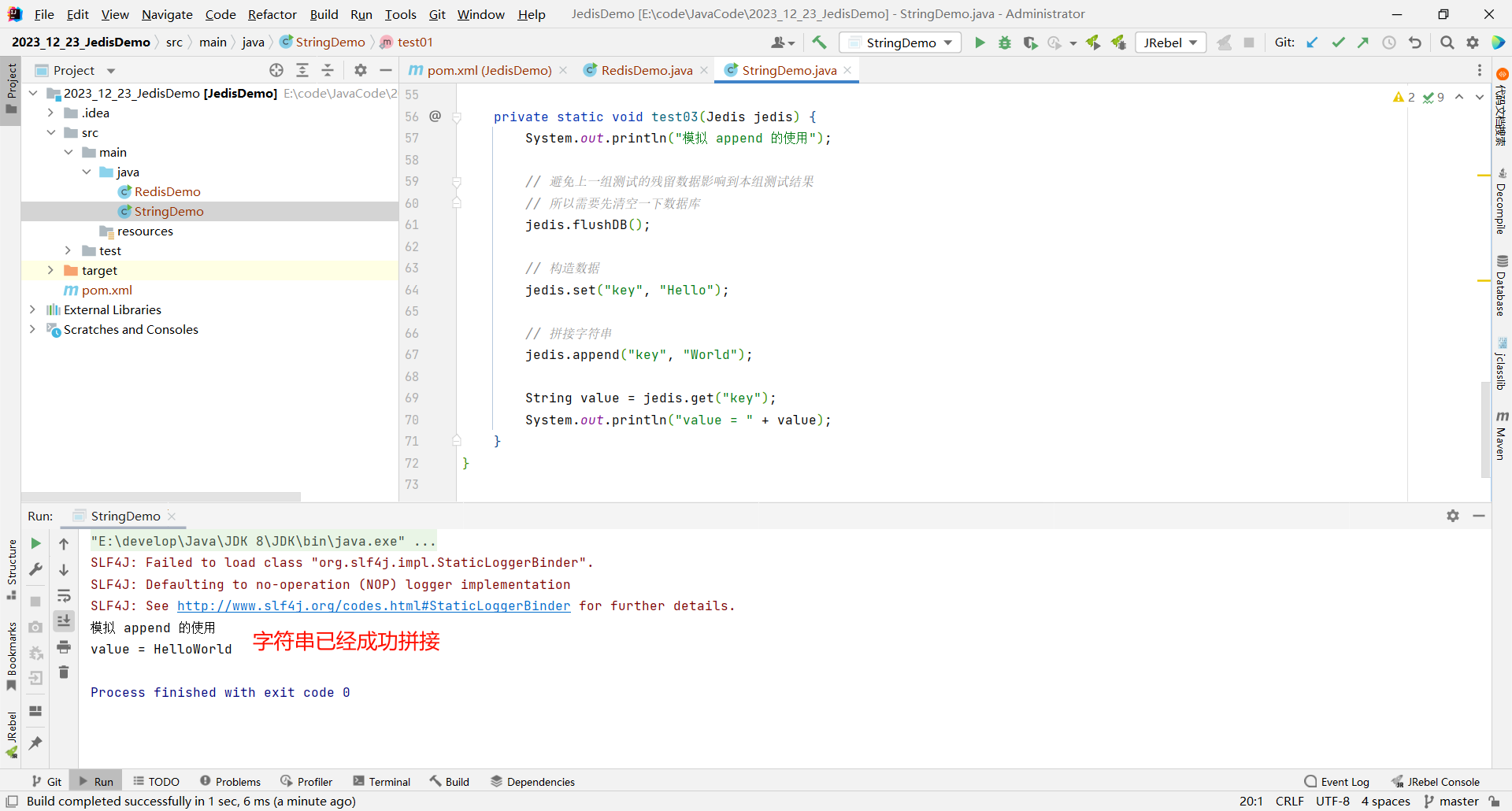Toggle the Project sidebar button

(11, 89)
